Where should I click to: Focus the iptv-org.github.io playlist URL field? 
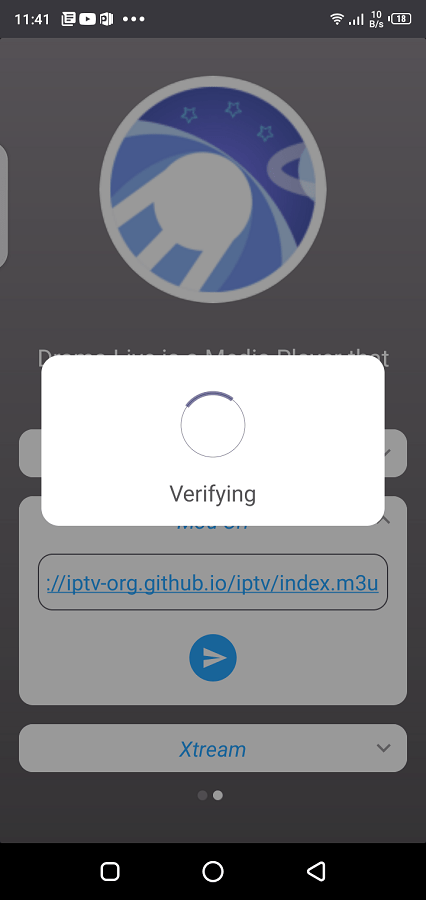213,582
